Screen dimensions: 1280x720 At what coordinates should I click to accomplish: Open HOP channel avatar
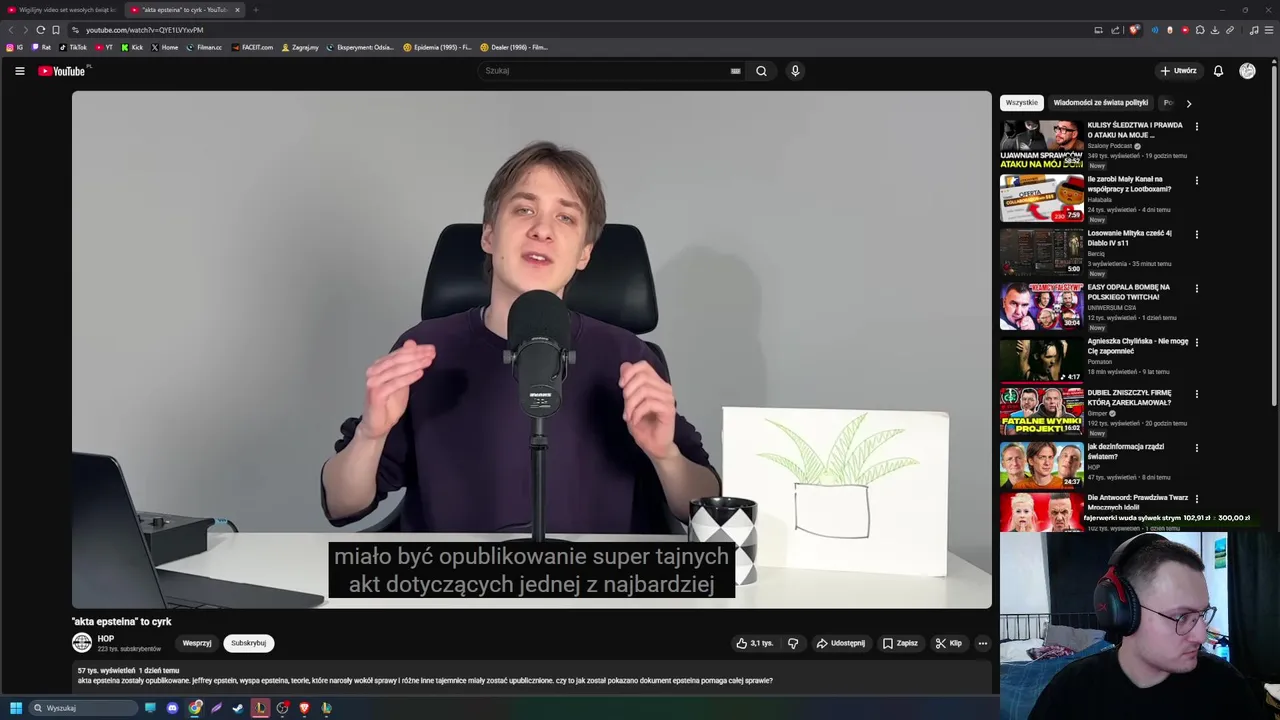82,643
